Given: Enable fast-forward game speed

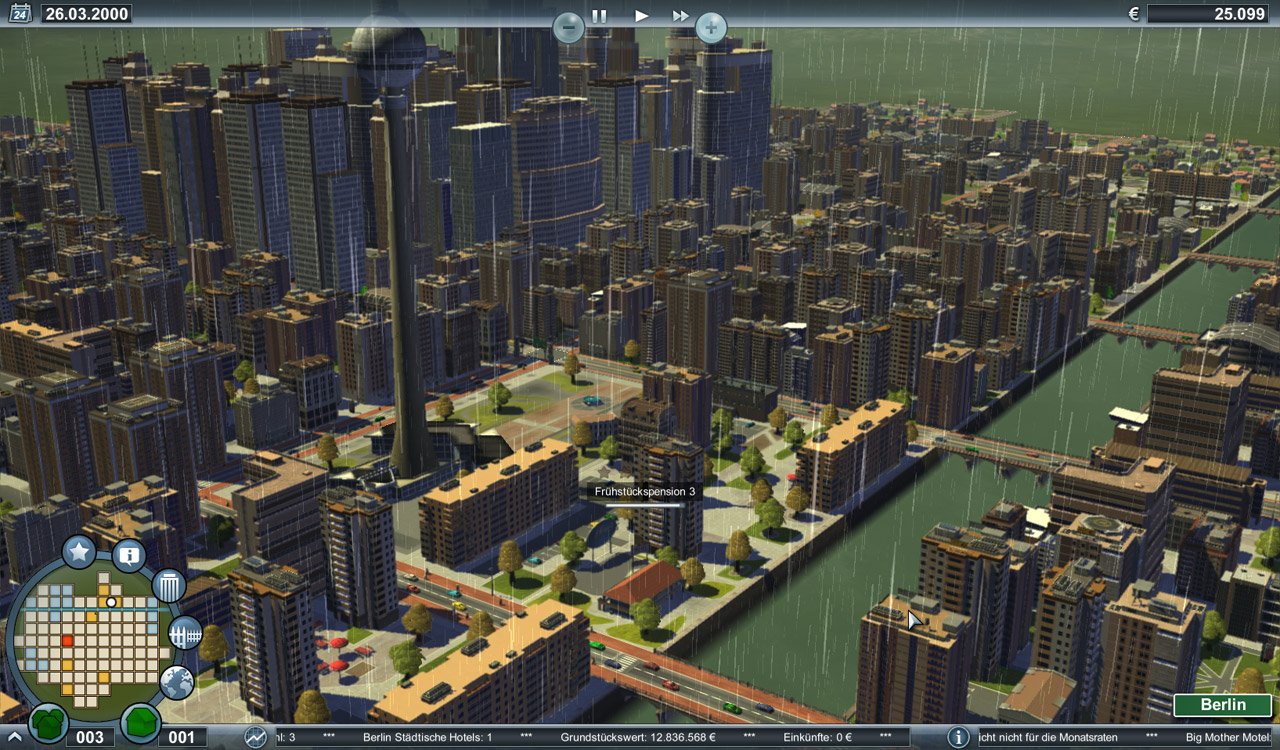Looking at the screenshot, I should 681,15.
